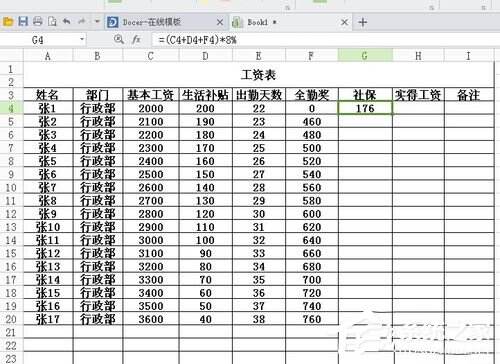Select column B header
This screenshot has width=500, height=364.
point(98,56)
